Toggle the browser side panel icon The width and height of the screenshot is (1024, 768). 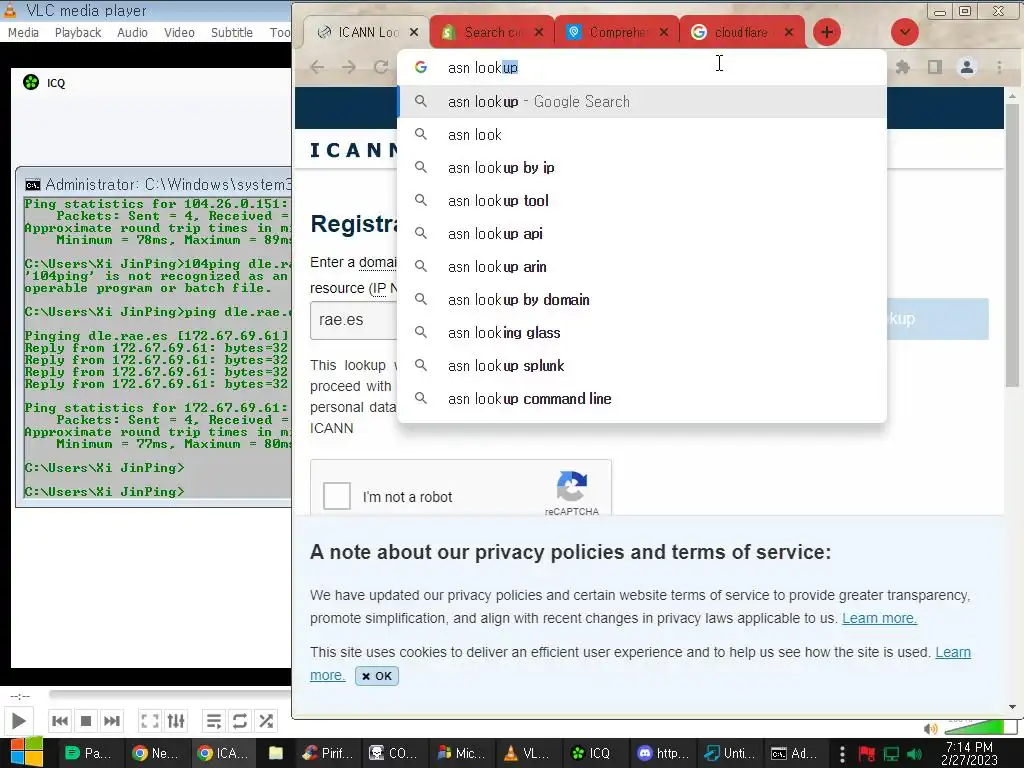[x=935, y=67]
